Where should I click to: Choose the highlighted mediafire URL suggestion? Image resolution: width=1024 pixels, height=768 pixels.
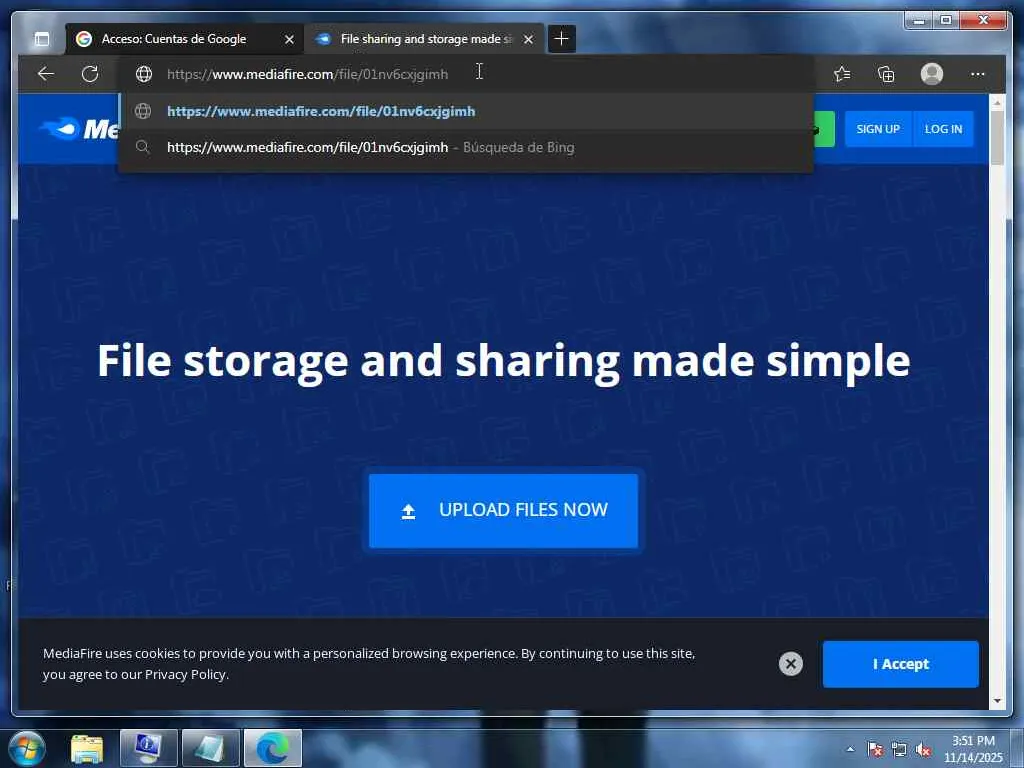tap(466, 111)
